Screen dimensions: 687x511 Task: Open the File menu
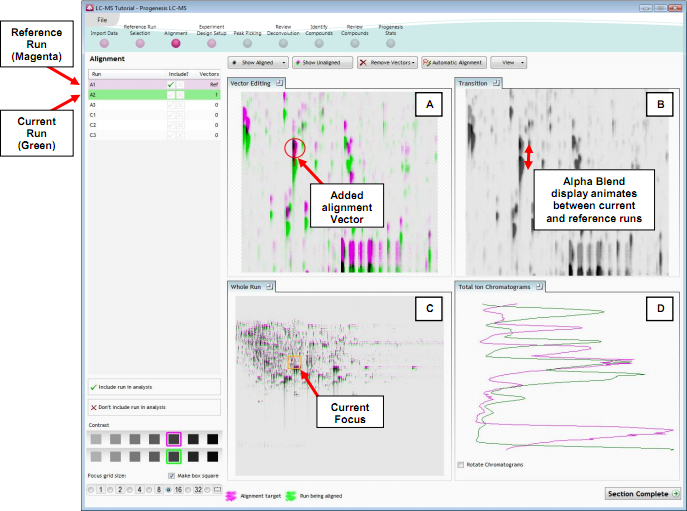(x=102, y=20)
